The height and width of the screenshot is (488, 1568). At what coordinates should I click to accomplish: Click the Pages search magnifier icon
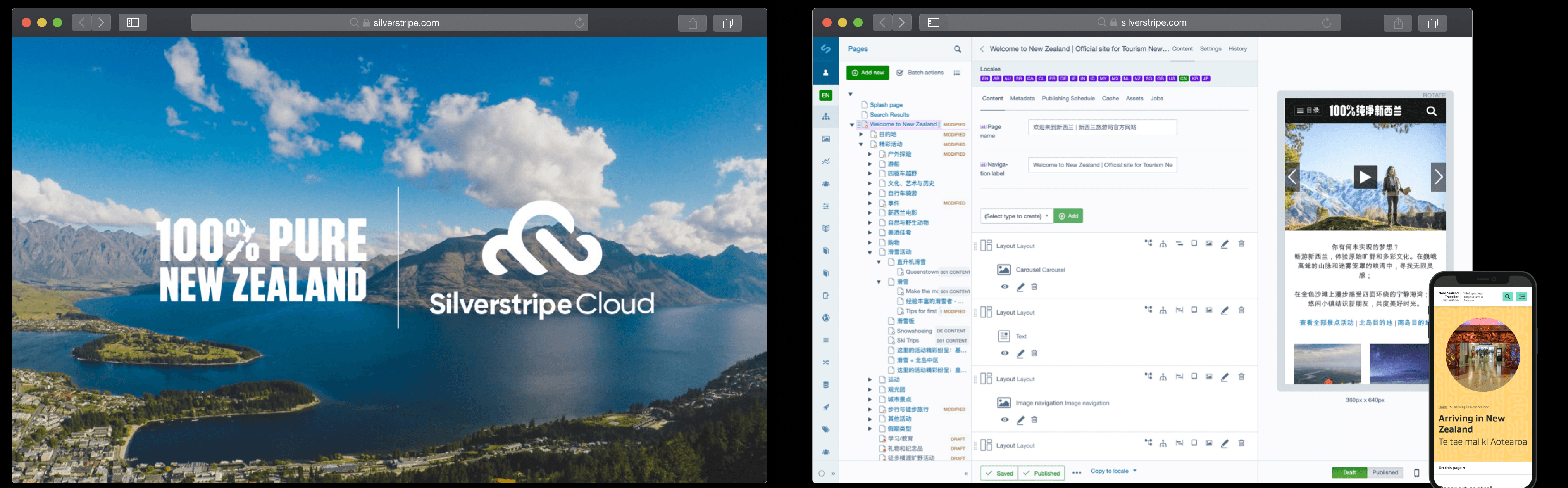tap(958, 49)
